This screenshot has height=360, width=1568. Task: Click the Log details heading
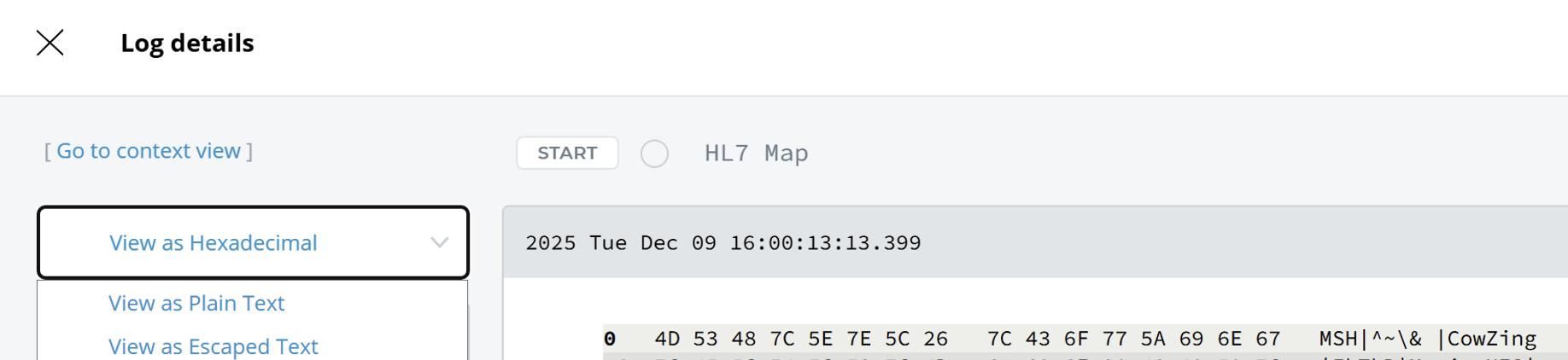187,43
